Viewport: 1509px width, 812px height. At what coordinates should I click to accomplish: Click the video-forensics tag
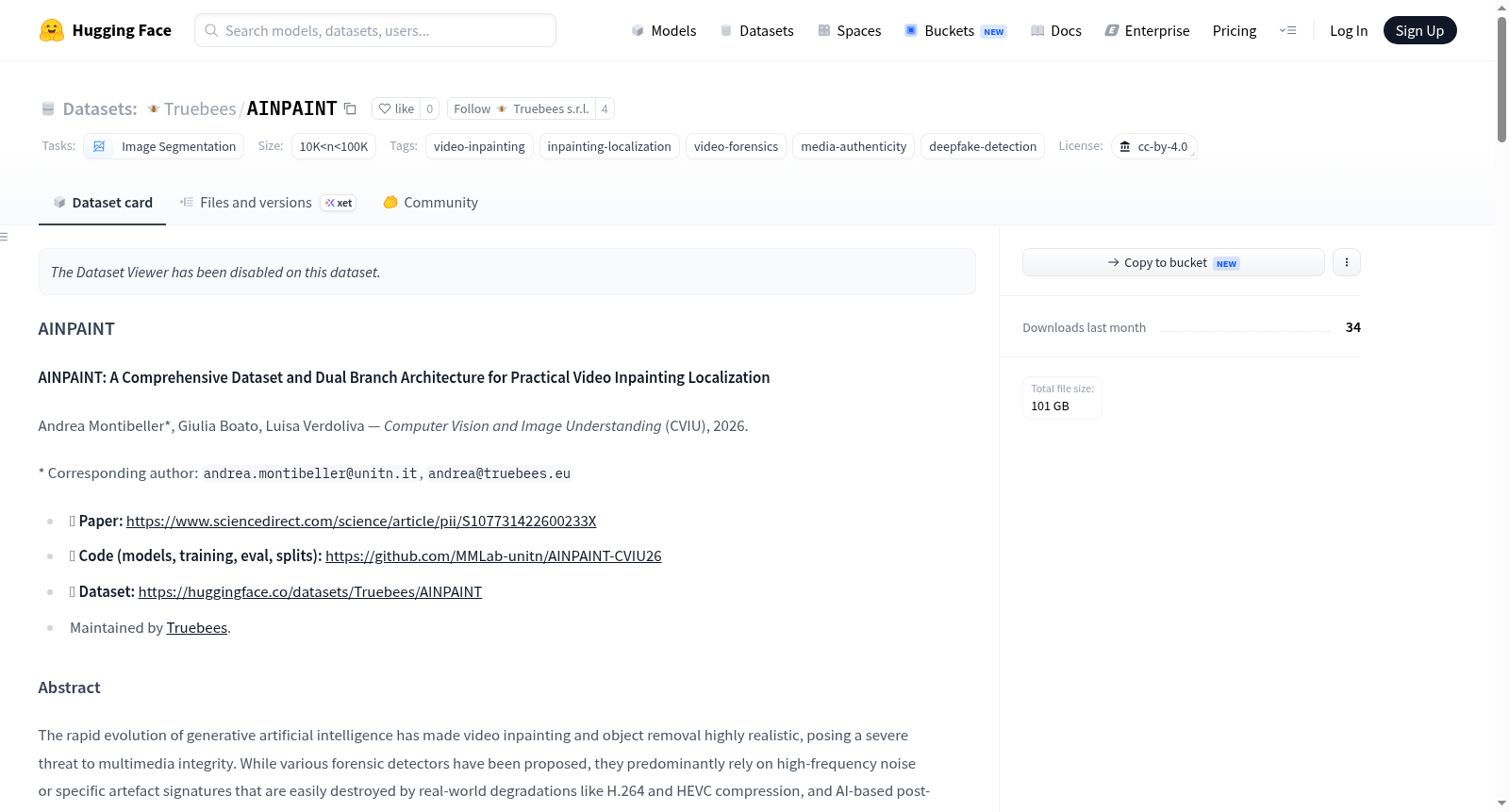(736, 146)
